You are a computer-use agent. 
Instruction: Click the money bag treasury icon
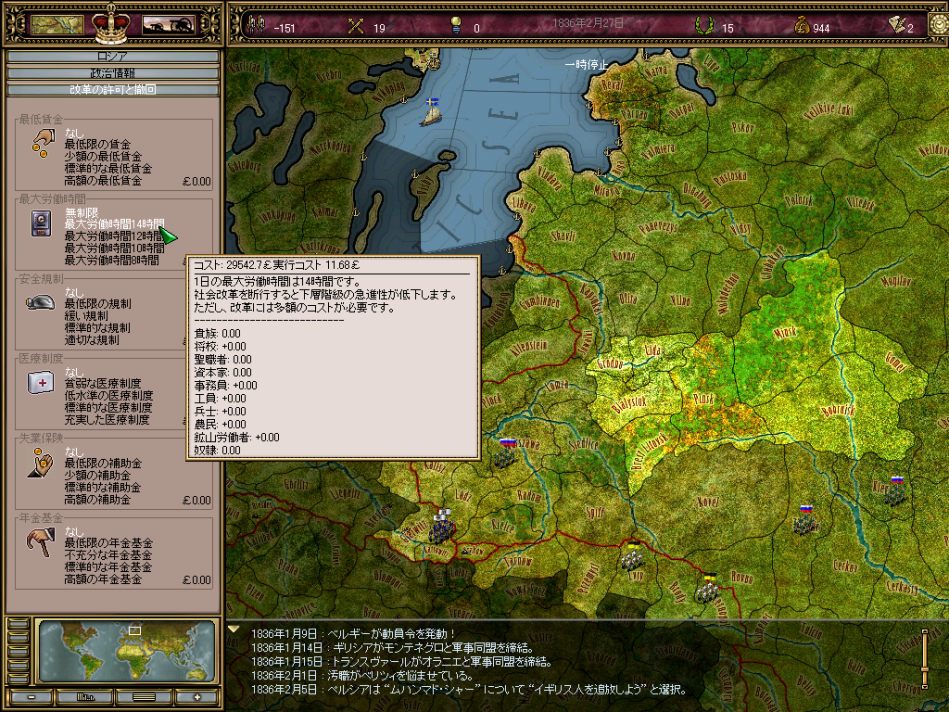tap(802, 25)
